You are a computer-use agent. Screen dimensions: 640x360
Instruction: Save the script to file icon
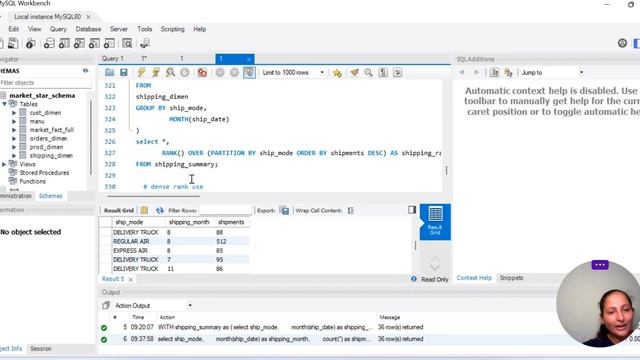[124, 73]
